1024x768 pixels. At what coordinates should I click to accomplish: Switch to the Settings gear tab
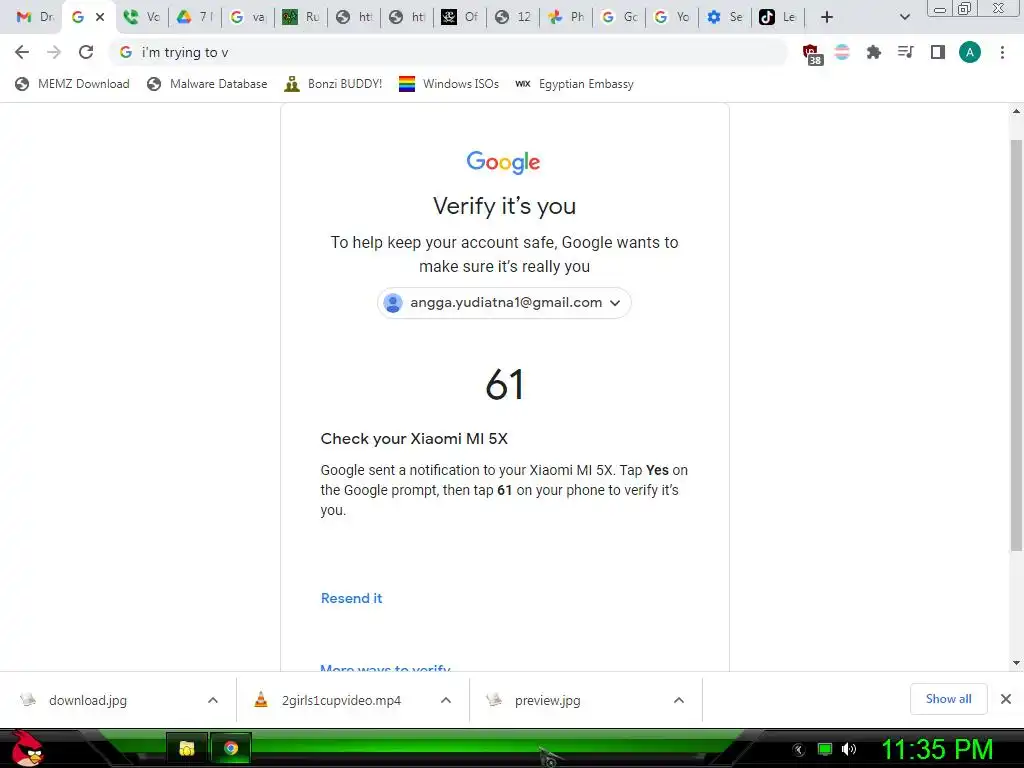724,17
